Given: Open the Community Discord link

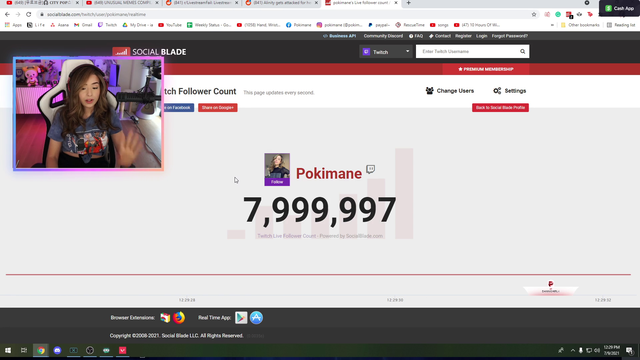Looking at the screenshot, I should coord(383,36).
